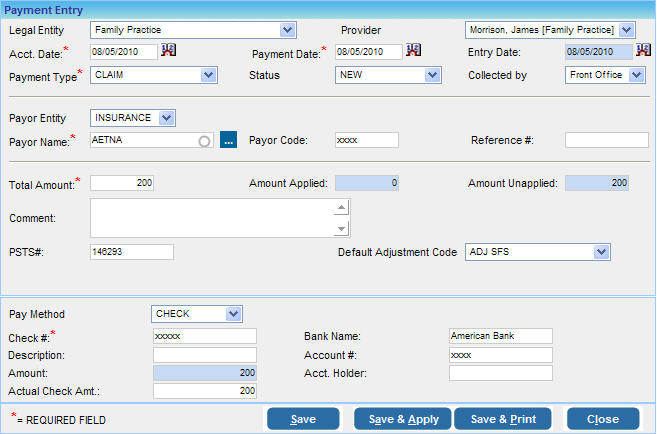Click the Default Adjustment Code label

click(397, 252)
